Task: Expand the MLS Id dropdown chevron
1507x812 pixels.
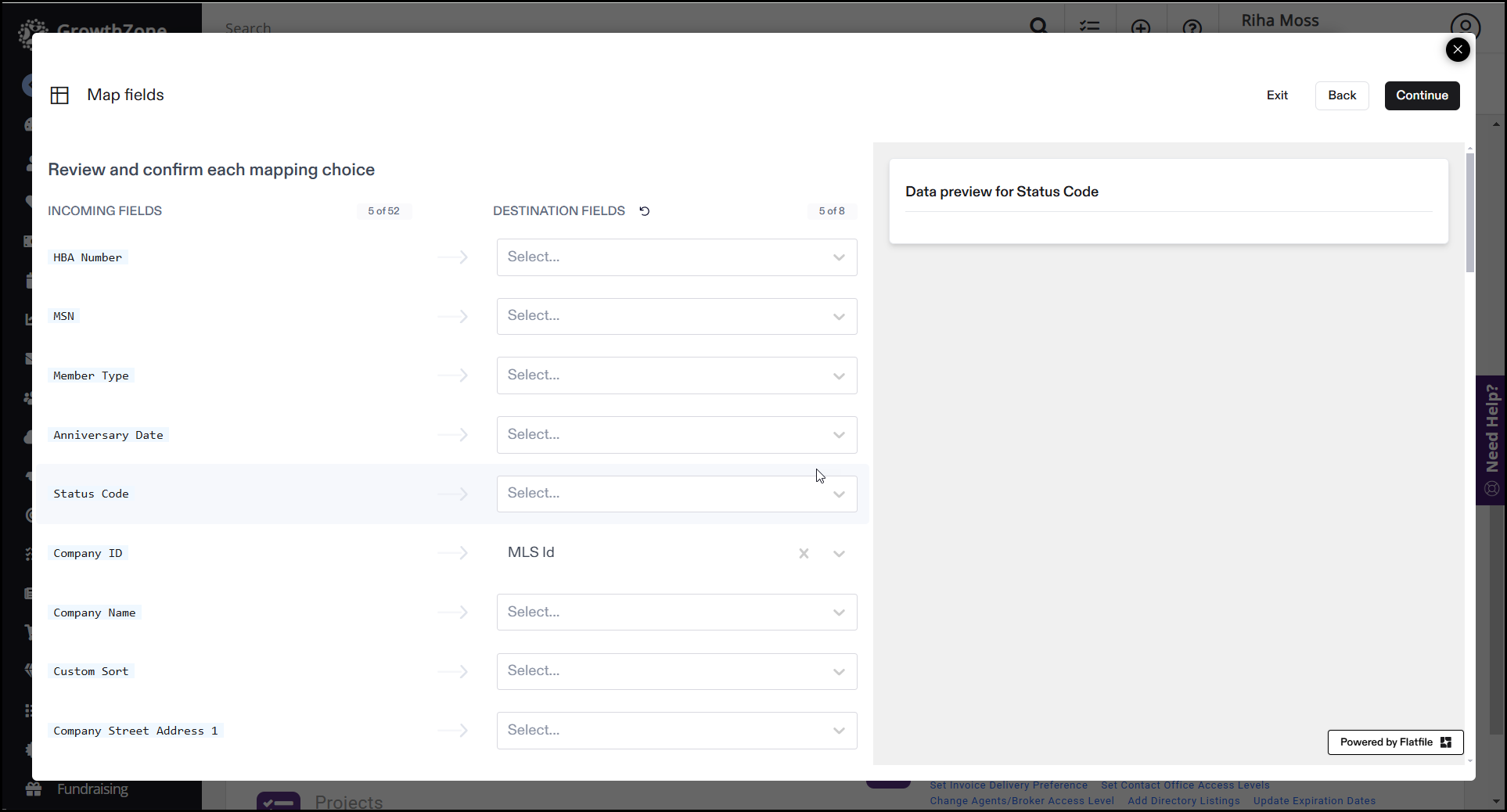Action: pyautogui.click(x=839, y=554)
